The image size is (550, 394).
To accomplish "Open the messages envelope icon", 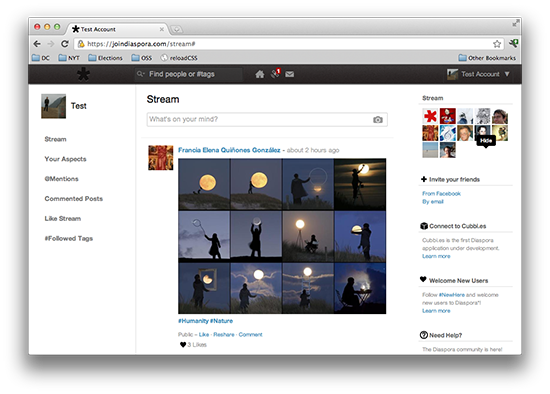I will point(289,74).
